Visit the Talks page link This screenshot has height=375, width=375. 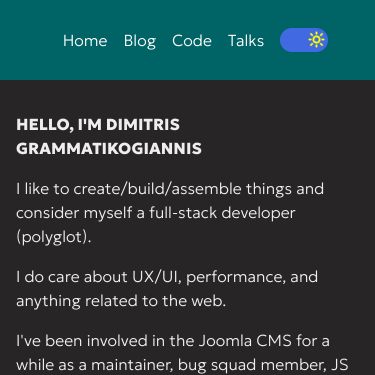coord(246,41)
